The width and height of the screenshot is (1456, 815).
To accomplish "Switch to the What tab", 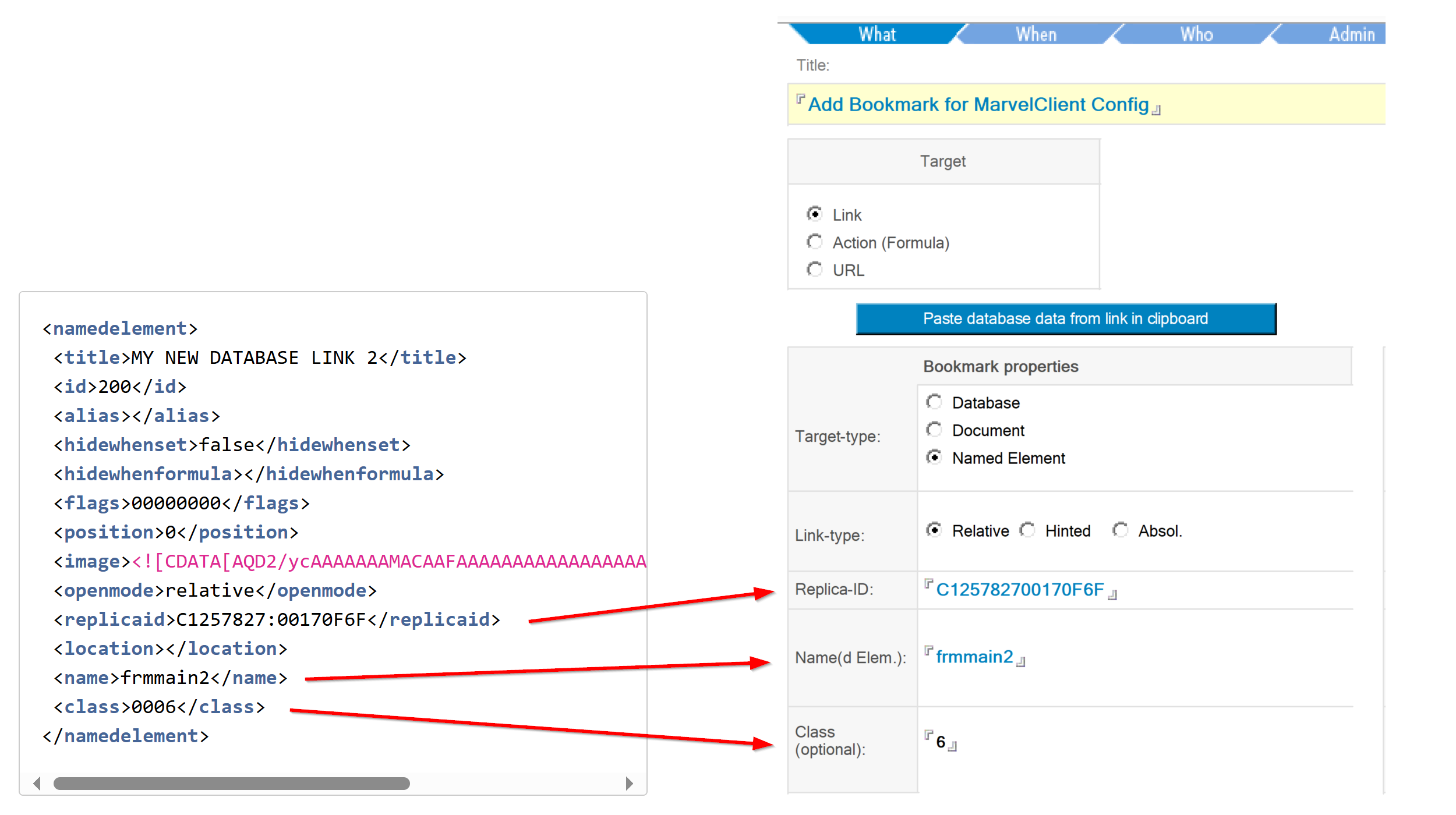I will 877,34.
